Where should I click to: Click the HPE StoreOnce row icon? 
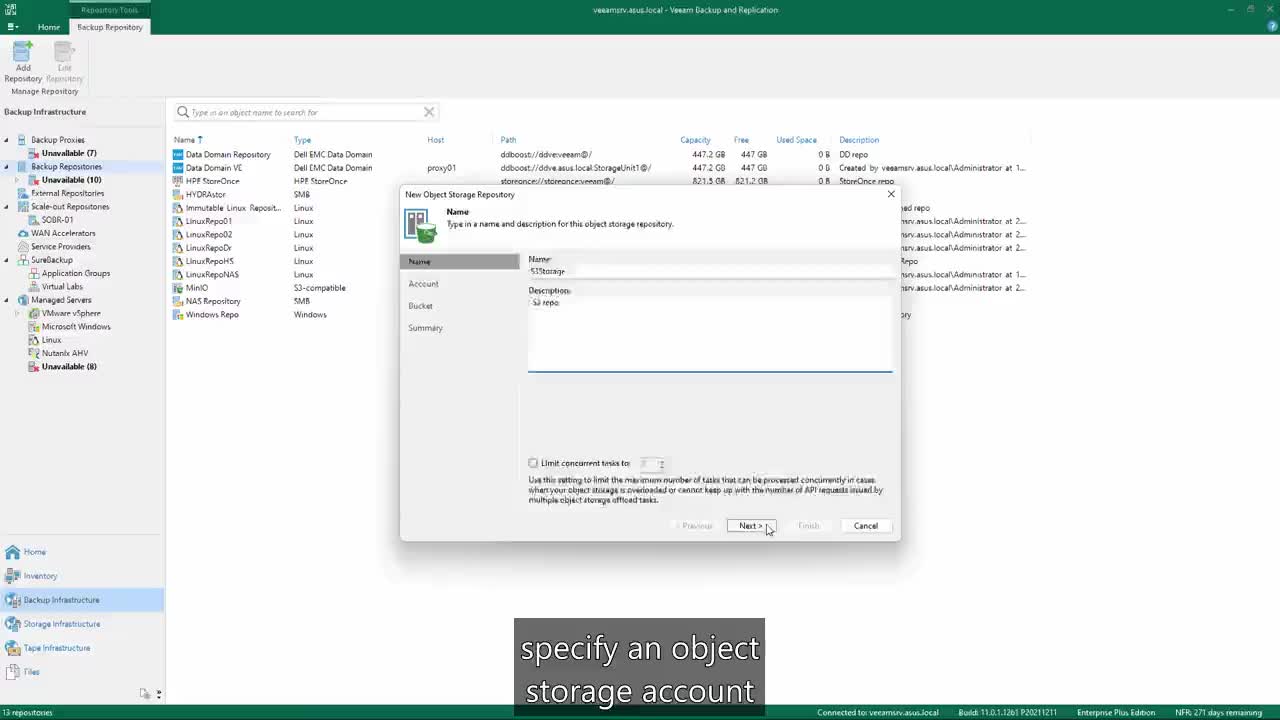(178, 181)
